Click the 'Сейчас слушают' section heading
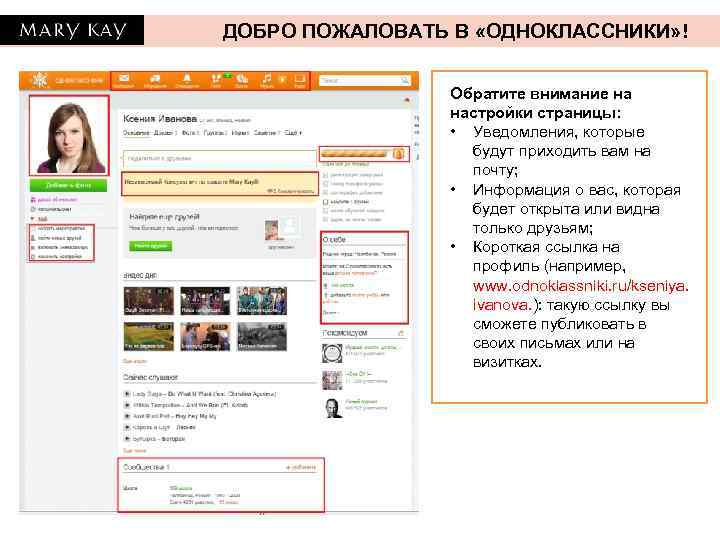The width and height of the screenshot is (720, 540). click(x=150, y=377)
